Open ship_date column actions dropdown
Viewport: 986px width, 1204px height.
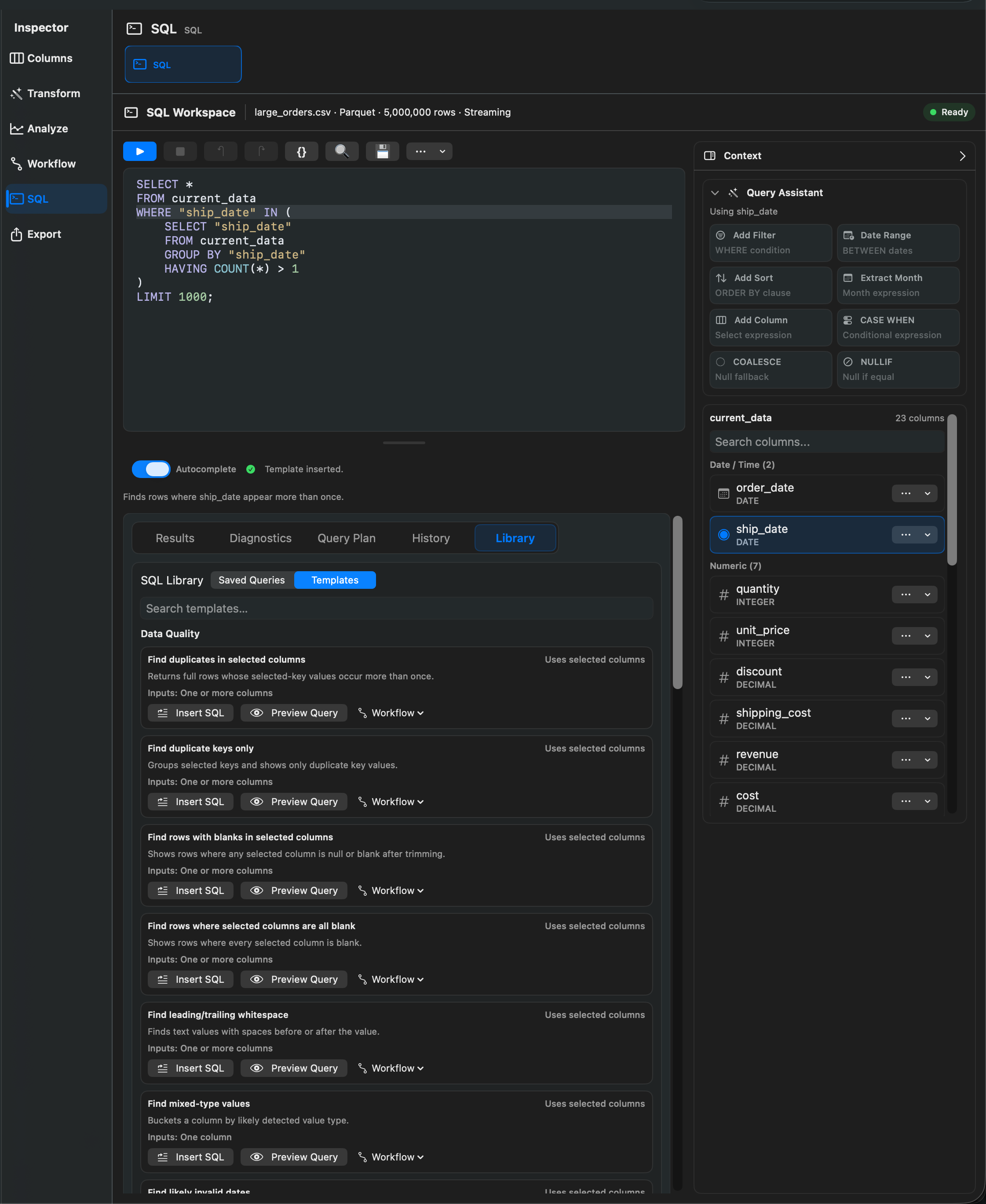point(914,534)
